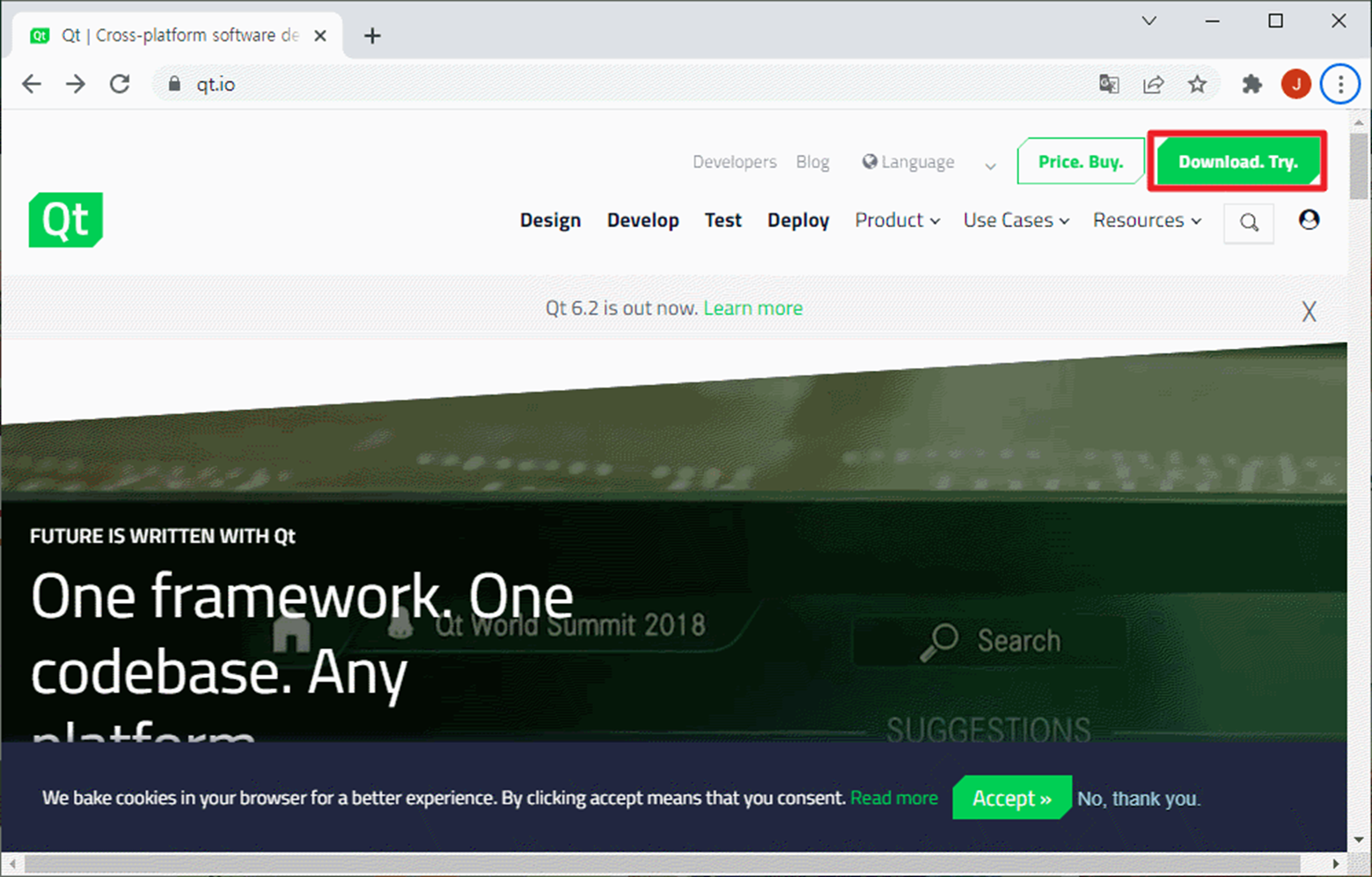Open the Design menu item
1372x877 pixels.
550,220
